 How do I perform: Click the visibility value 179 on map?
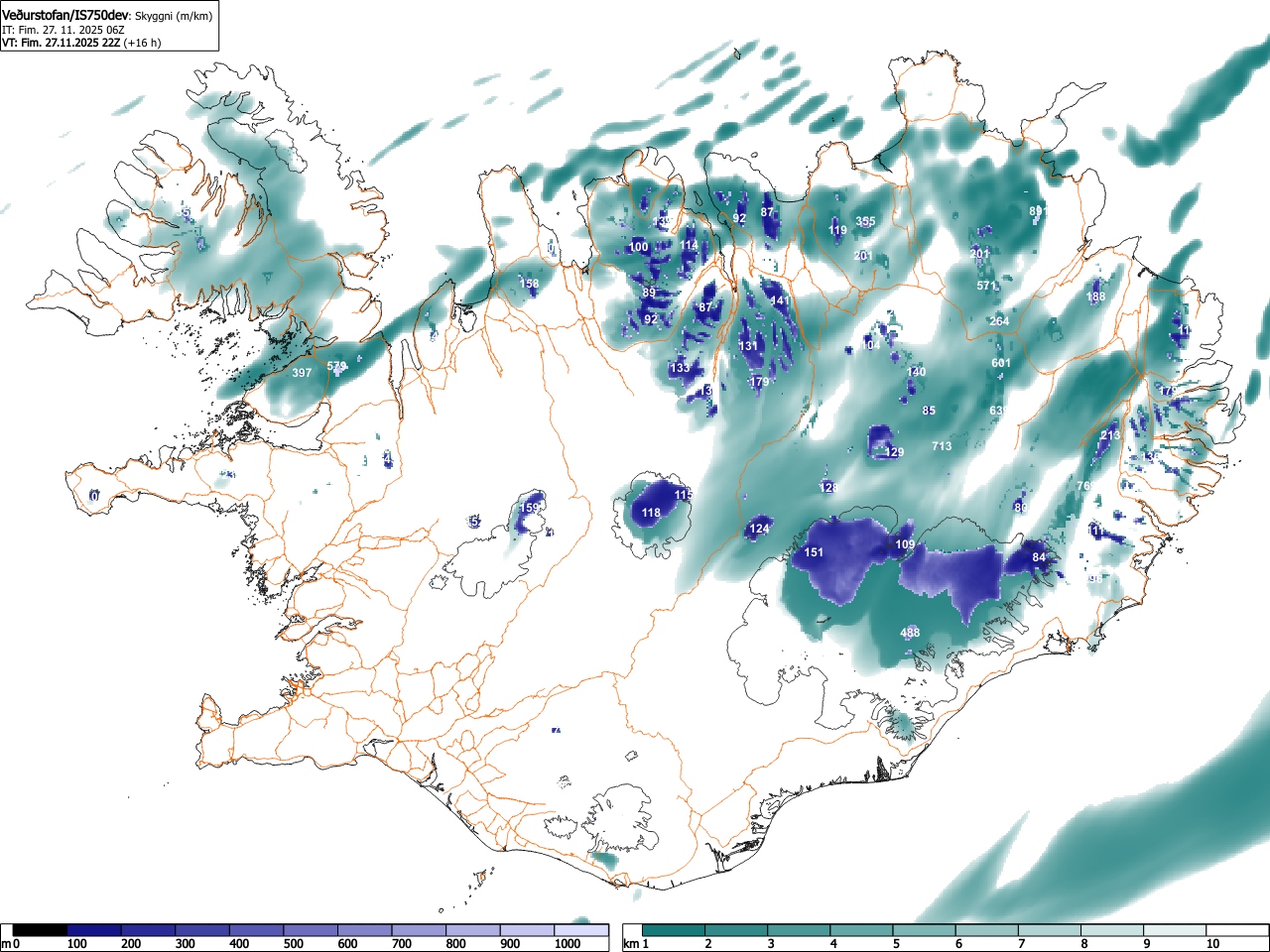click(759, 382)
